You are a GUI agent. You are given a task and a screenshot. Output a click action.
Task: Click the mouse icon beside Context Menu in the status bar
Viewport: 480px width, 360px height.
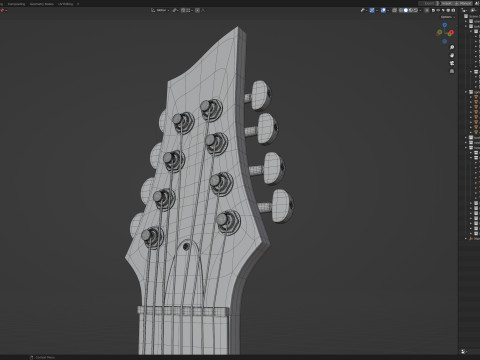(31, 357)
